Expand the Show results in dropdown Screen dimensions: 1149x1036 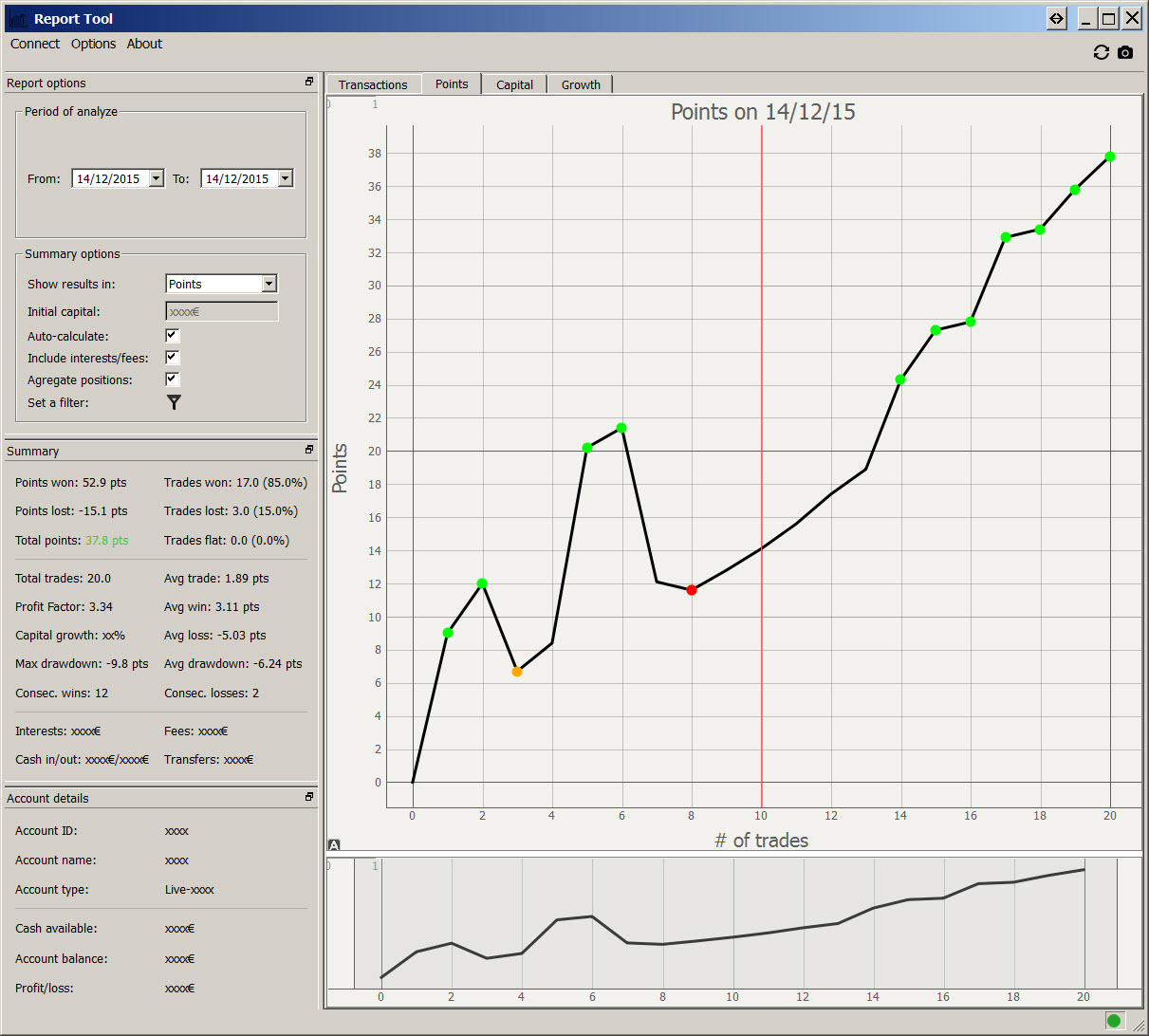(269, 284)
